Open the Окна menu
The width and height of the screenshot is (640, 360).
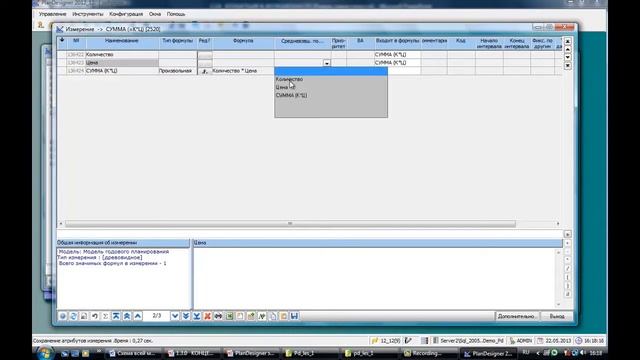(155, 14)
